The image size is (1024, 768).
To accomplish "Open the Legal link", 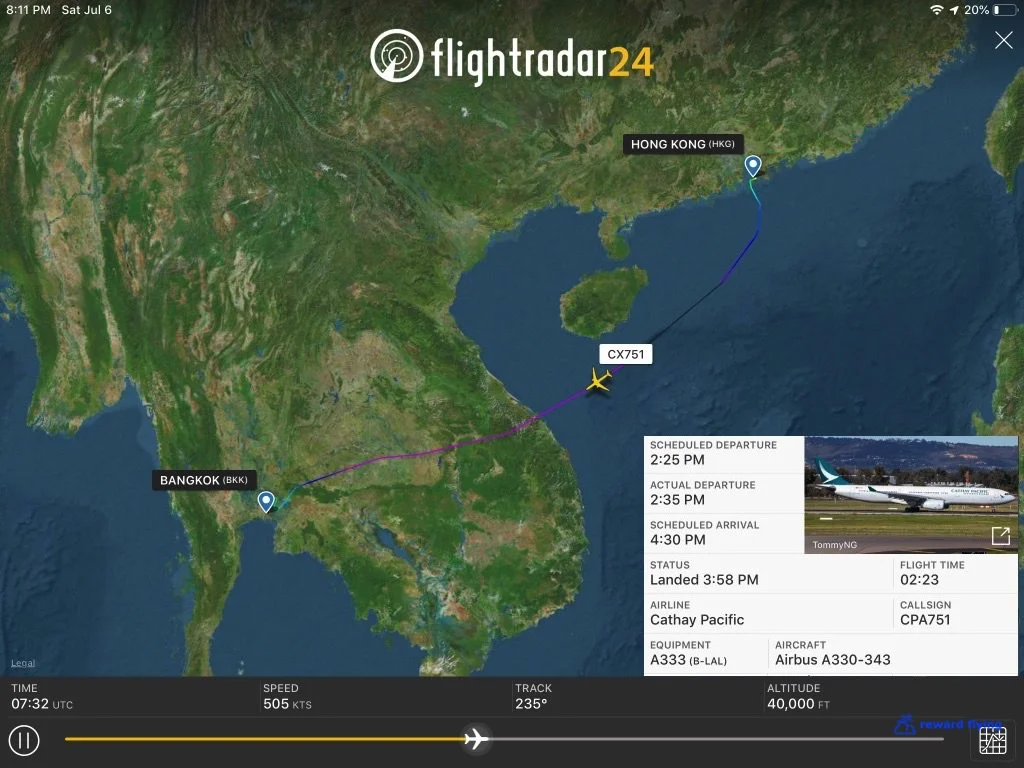I will click(23, 663).
